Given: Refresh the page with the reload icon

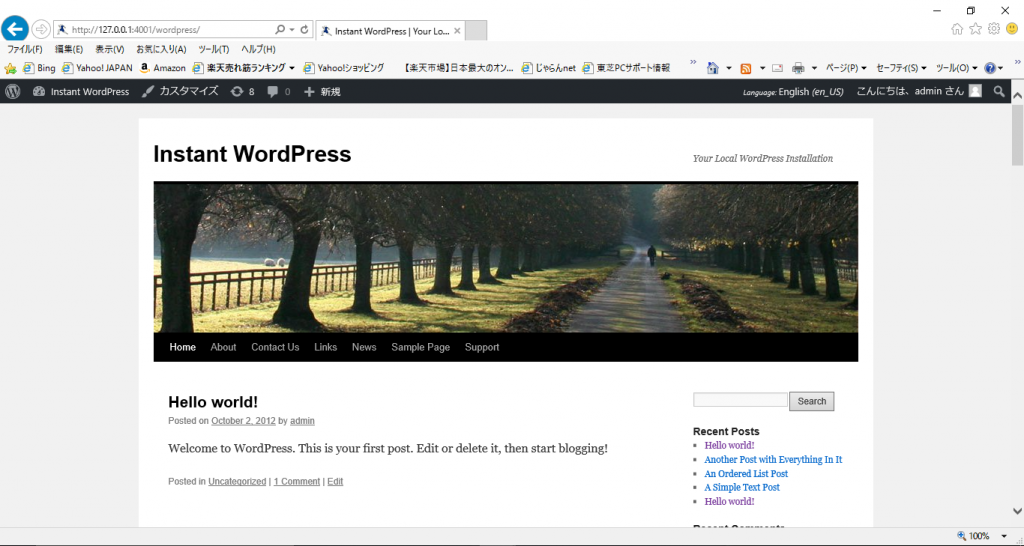Looking at the screenshot, I should click(305, 30).
